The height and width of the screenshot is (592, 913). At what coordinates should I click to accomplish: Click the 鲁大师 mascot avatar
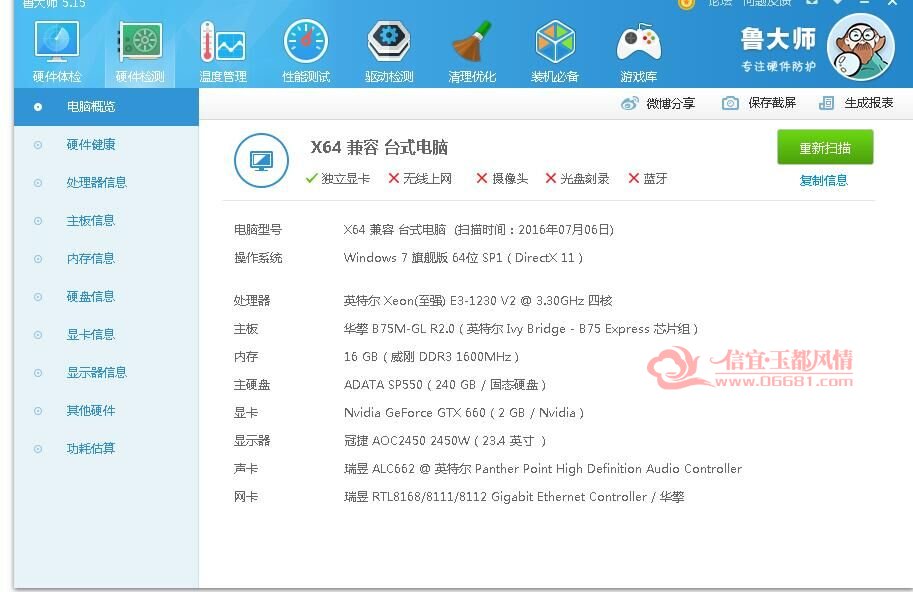pos(861,47)
